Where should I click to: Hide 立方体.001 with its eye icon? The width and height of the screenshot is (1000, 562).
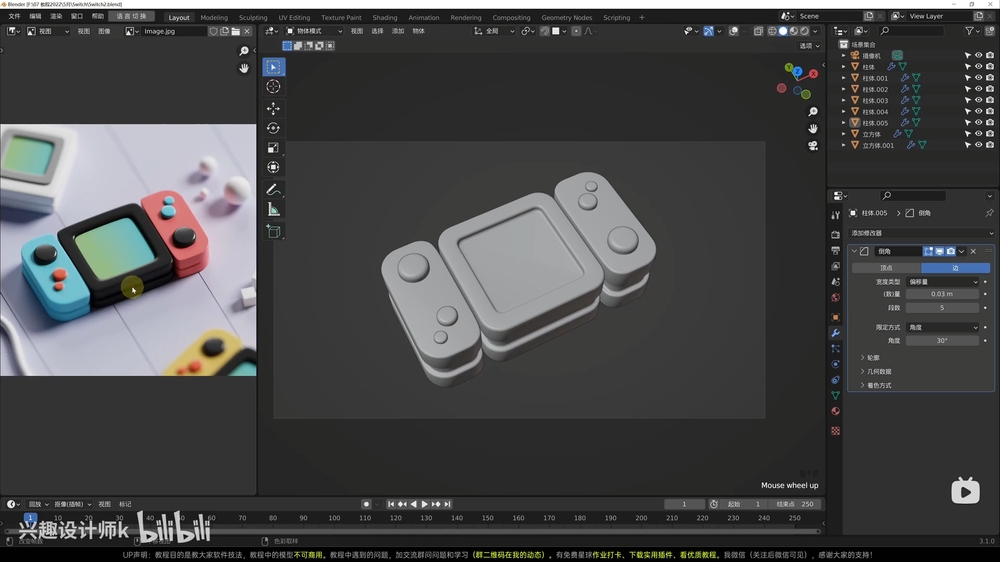(x=979, y=145)
